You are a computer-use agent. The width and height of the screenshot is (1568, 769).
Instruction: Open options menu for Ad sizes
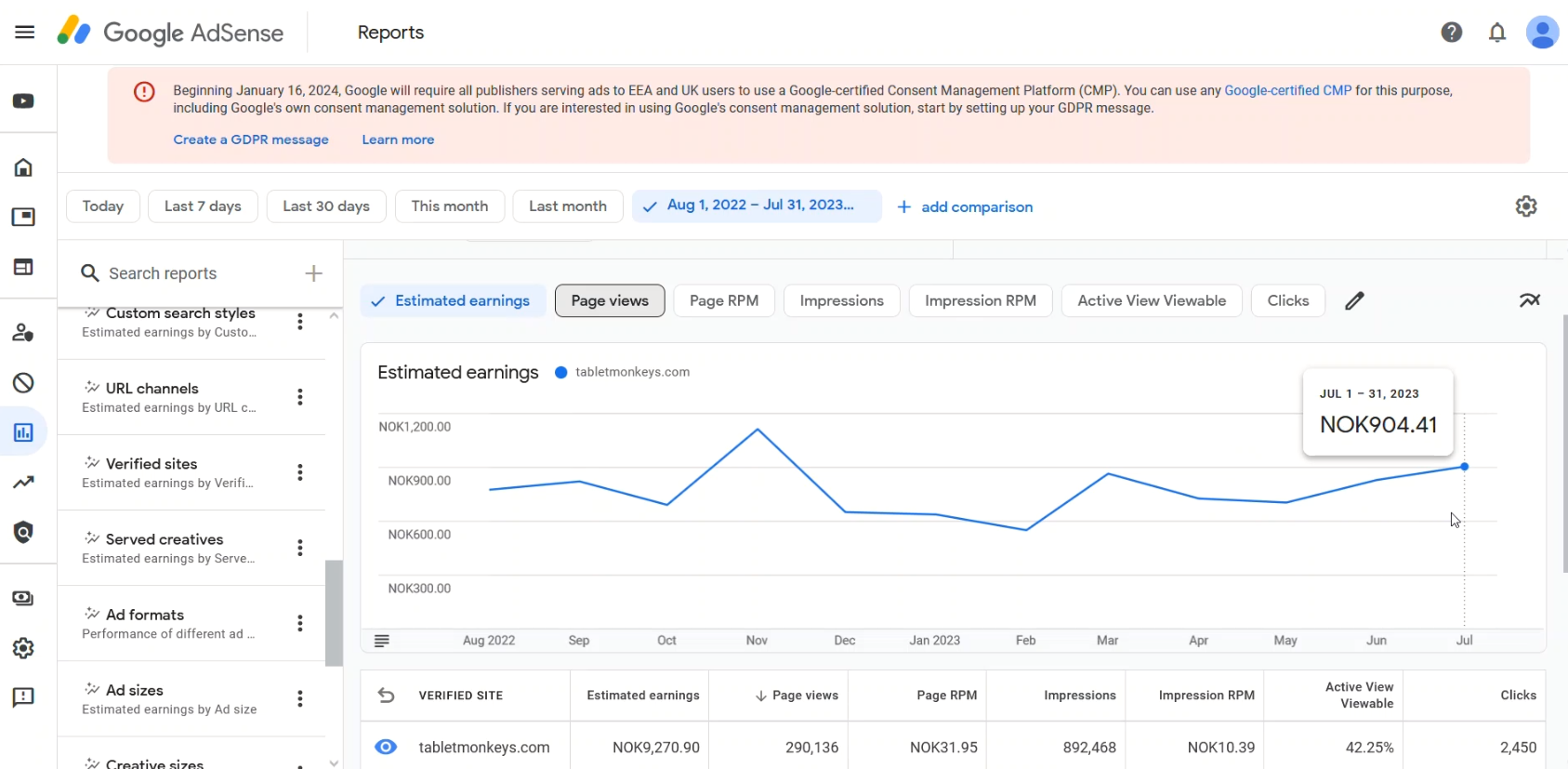[299, 698]
